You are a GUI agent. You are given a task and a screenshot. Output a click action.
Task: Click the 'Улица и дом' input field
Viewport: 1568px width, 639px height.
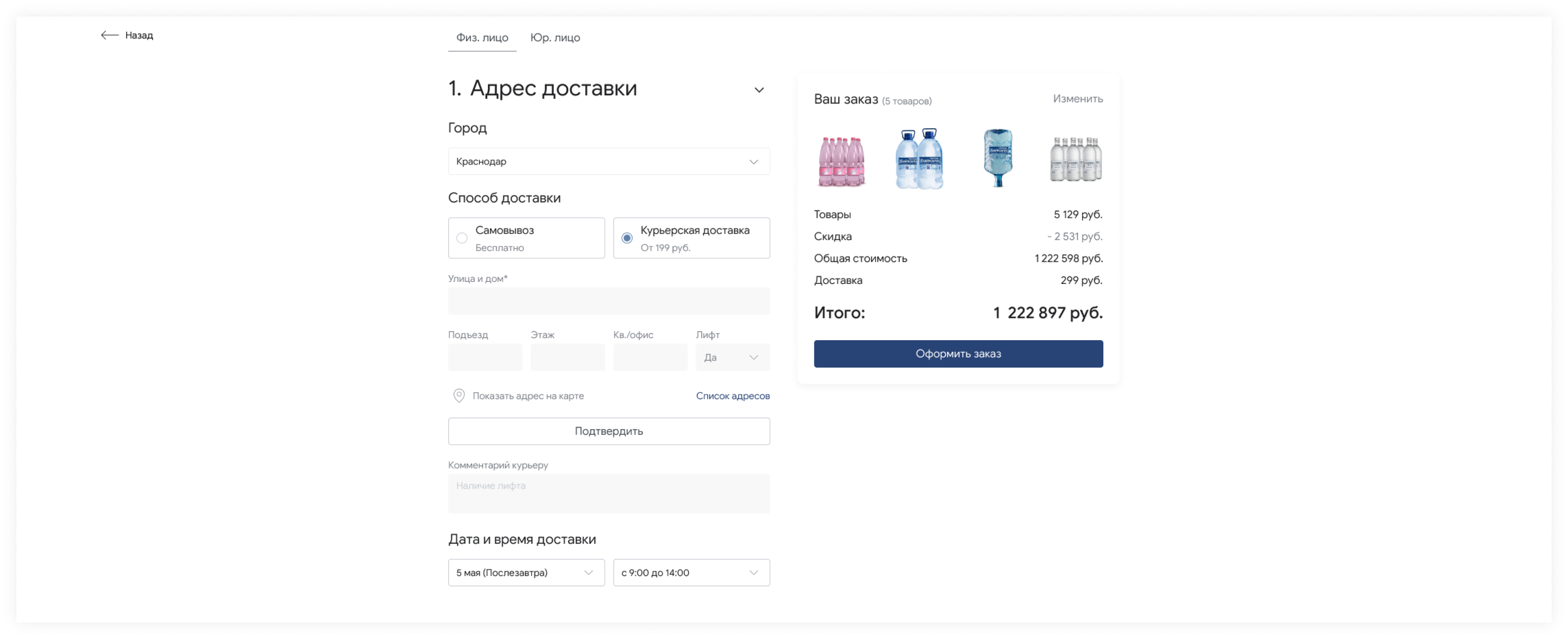pyautogui.click(x=609, y=301)
